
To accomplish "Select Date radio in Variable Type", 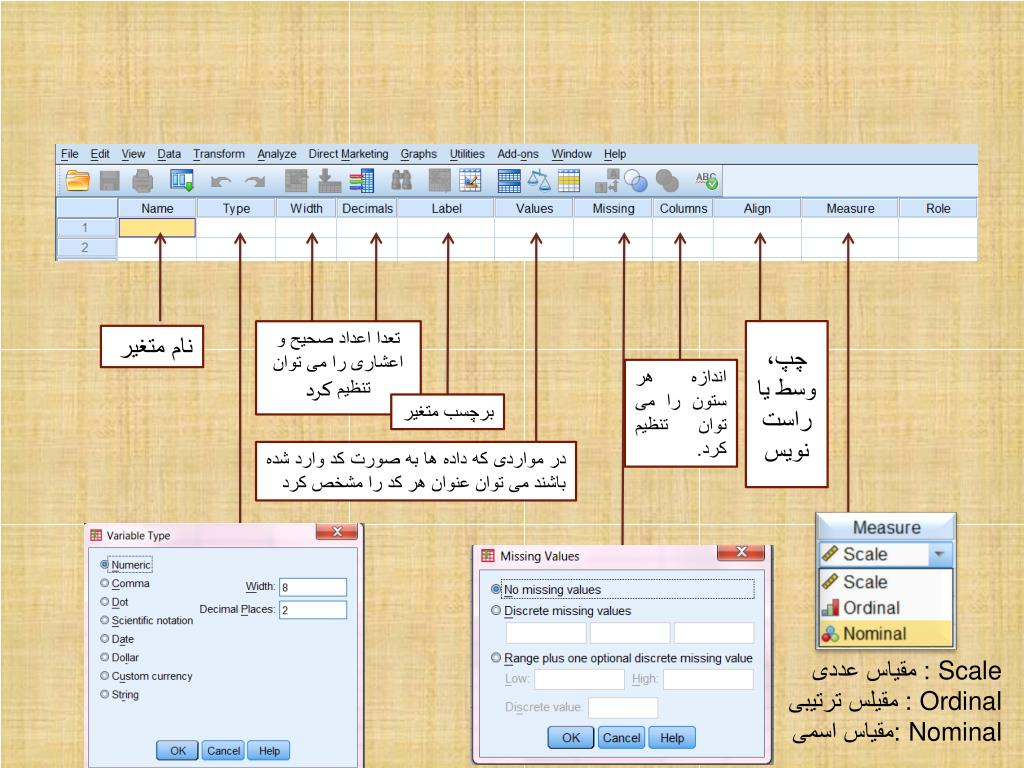I will tap(104, 639).
